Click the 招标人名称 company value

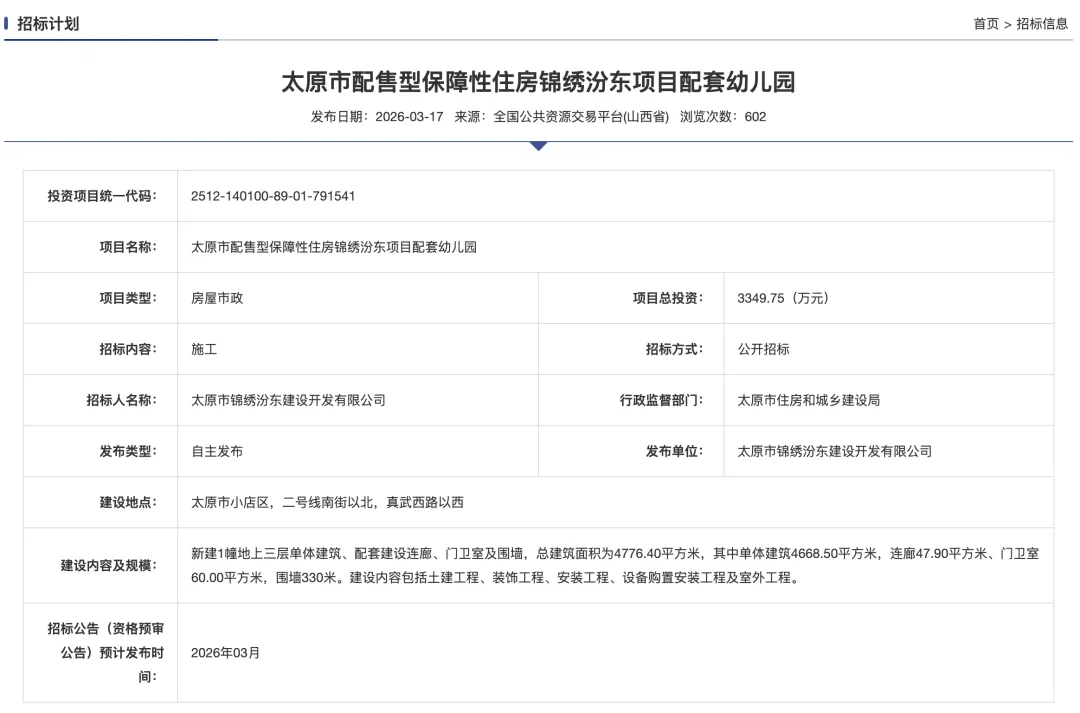tap(288, 400)
